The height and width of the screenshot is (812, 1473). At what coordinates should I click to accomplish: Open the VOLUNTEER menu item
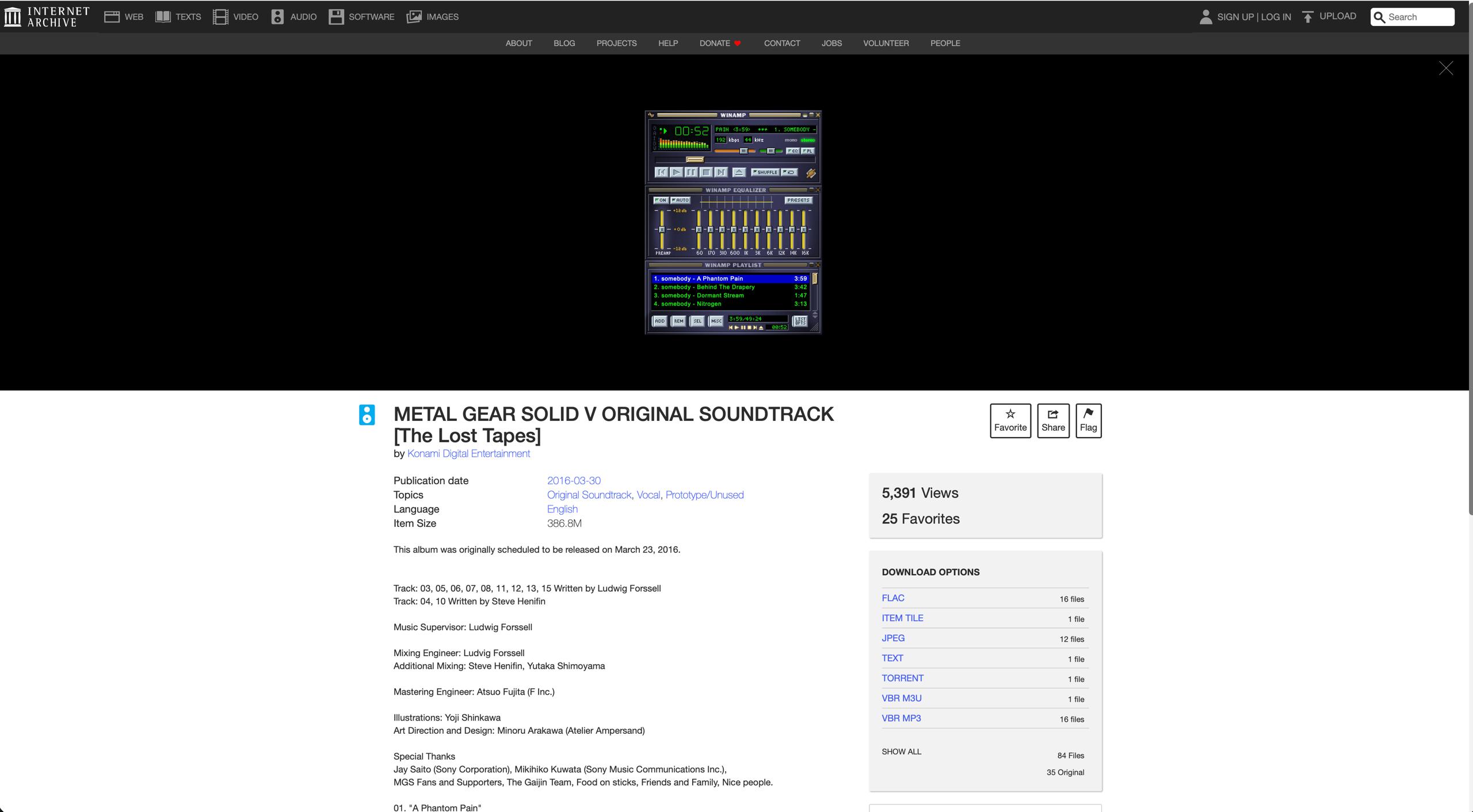(886, 43)
